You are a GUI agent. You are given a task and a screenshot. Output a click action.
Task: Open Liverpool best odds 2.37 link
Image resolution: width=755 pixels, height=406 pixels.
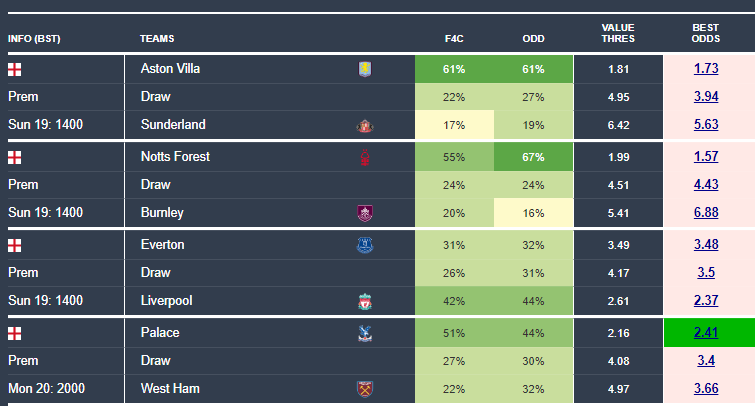pyautogui.click(x=706, y=301)
